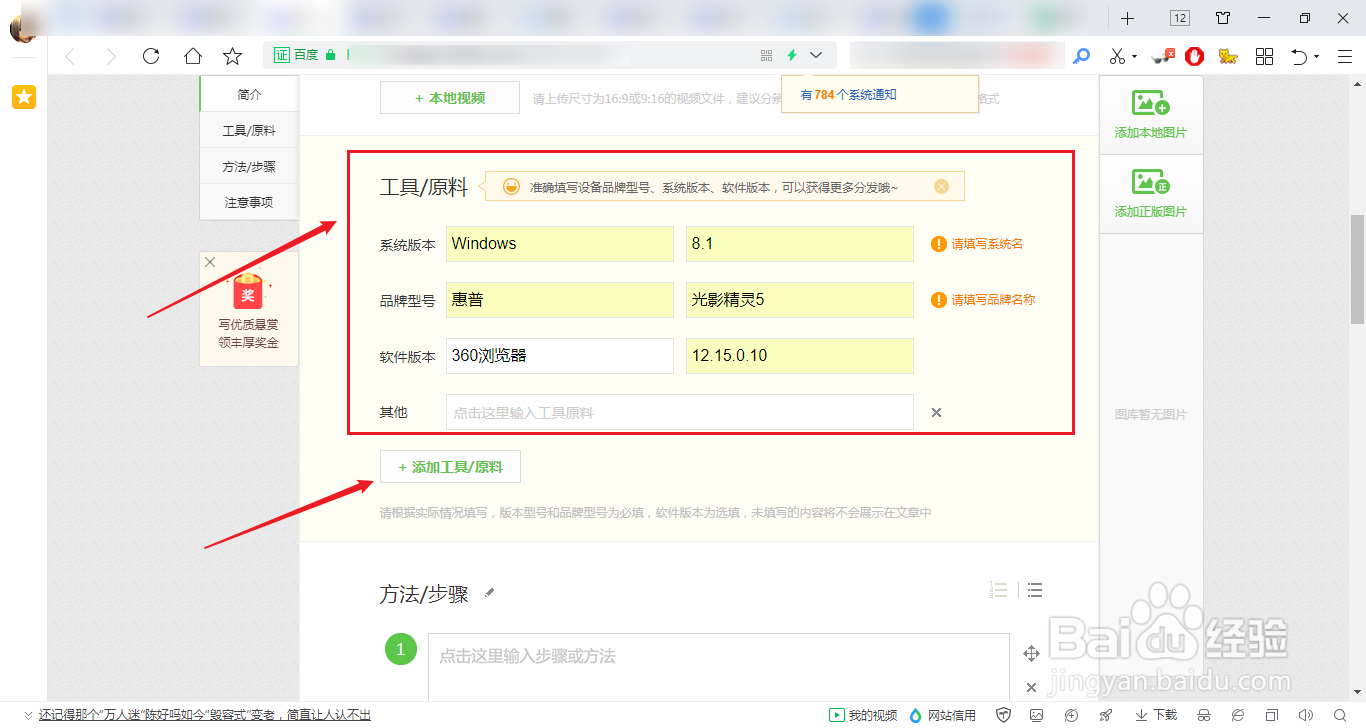This screenshot has width=1366, height=728.
Task: Expand the undo history dropdown arrow
Action: [1317, 56]
